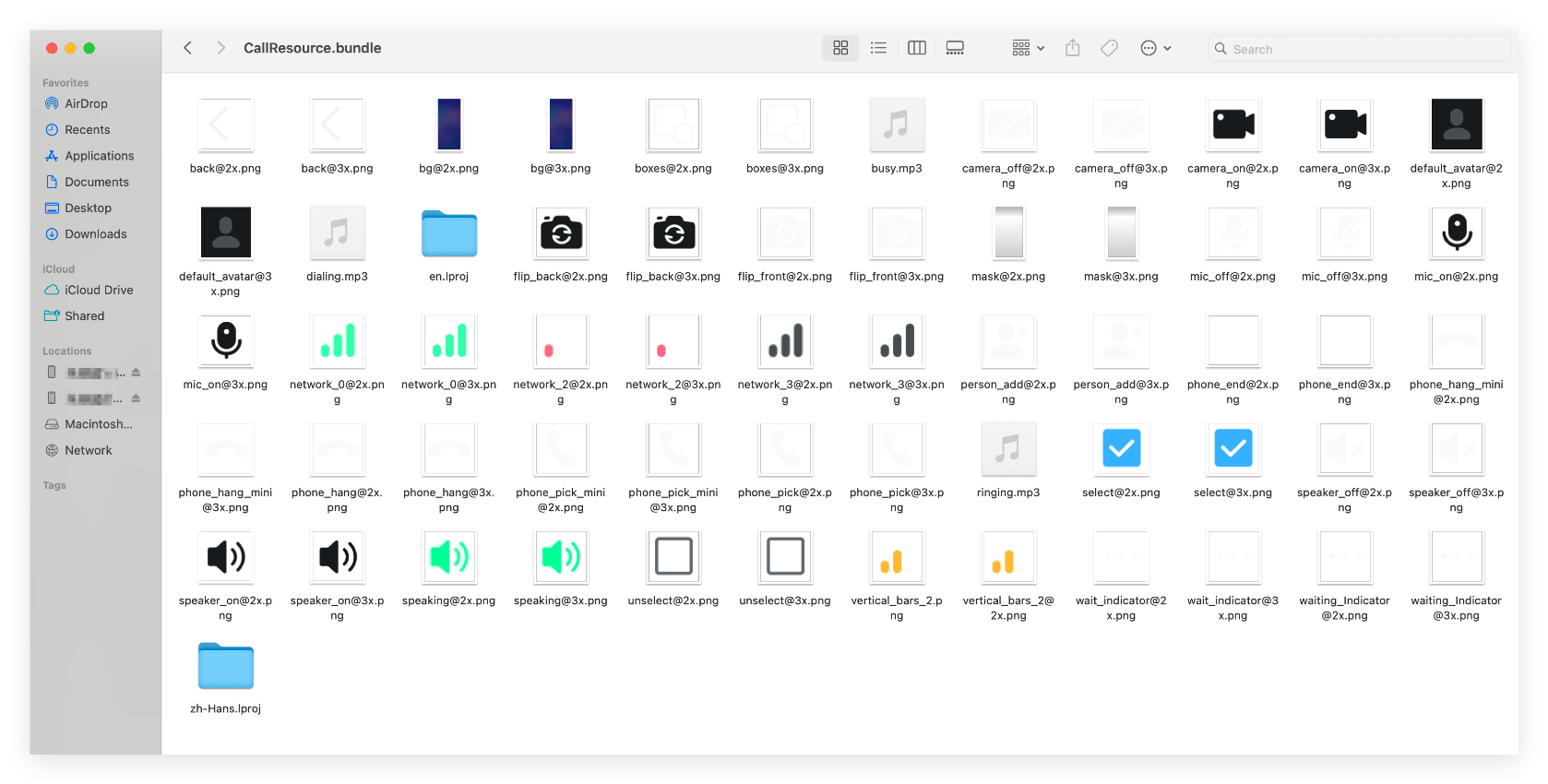
Task: Open the Action ellipsis menu
Action: pyautogui.click(x=1155, y=48)
